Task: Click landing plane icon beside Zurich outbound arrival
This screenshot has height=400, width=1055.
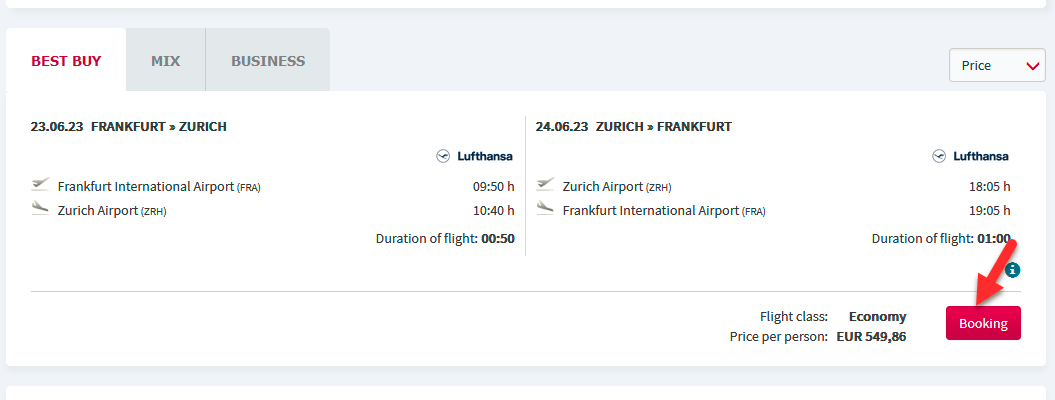Action: click(40, 208)
